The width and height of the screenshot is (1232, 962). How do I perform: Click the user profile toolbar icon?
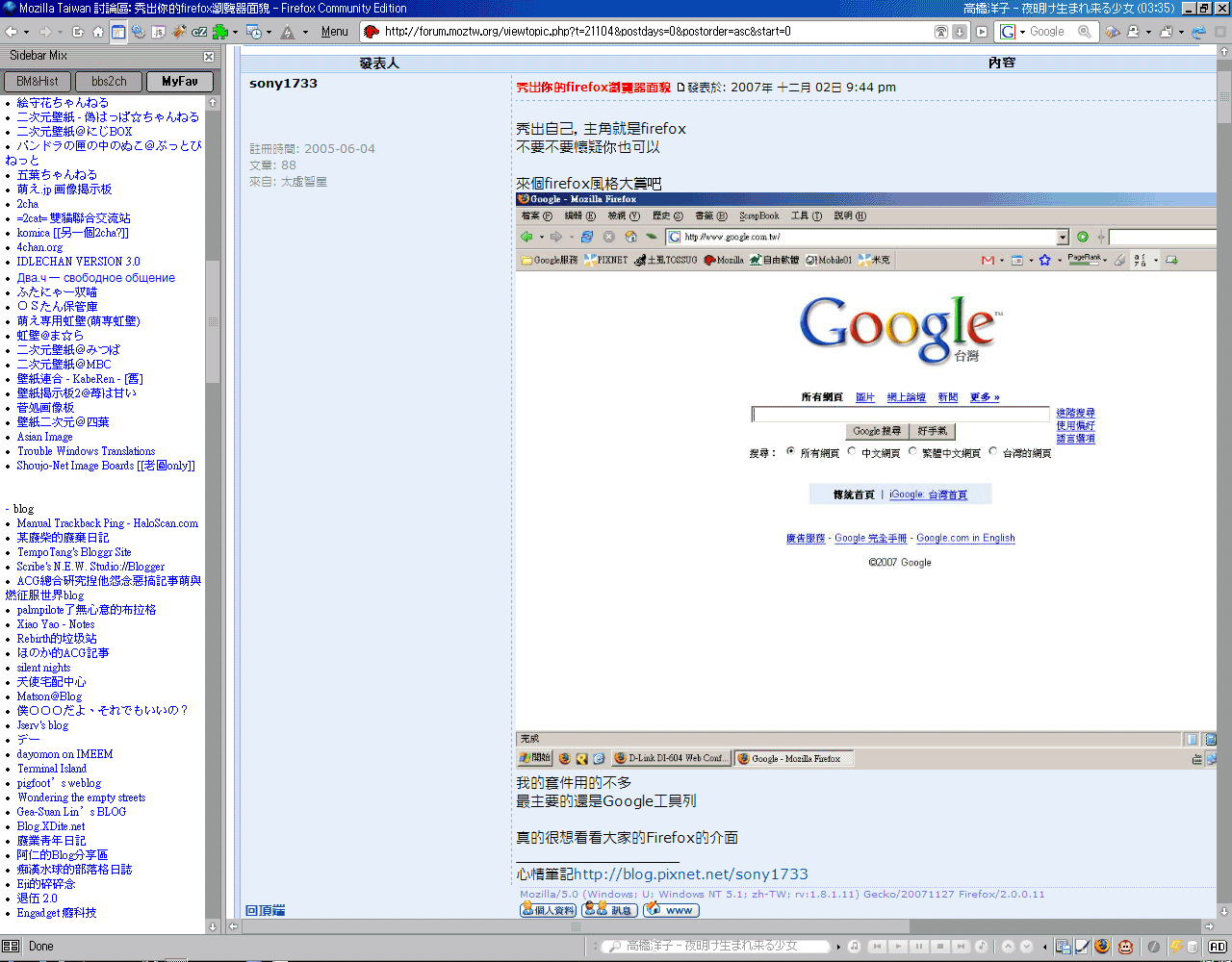1133,32
